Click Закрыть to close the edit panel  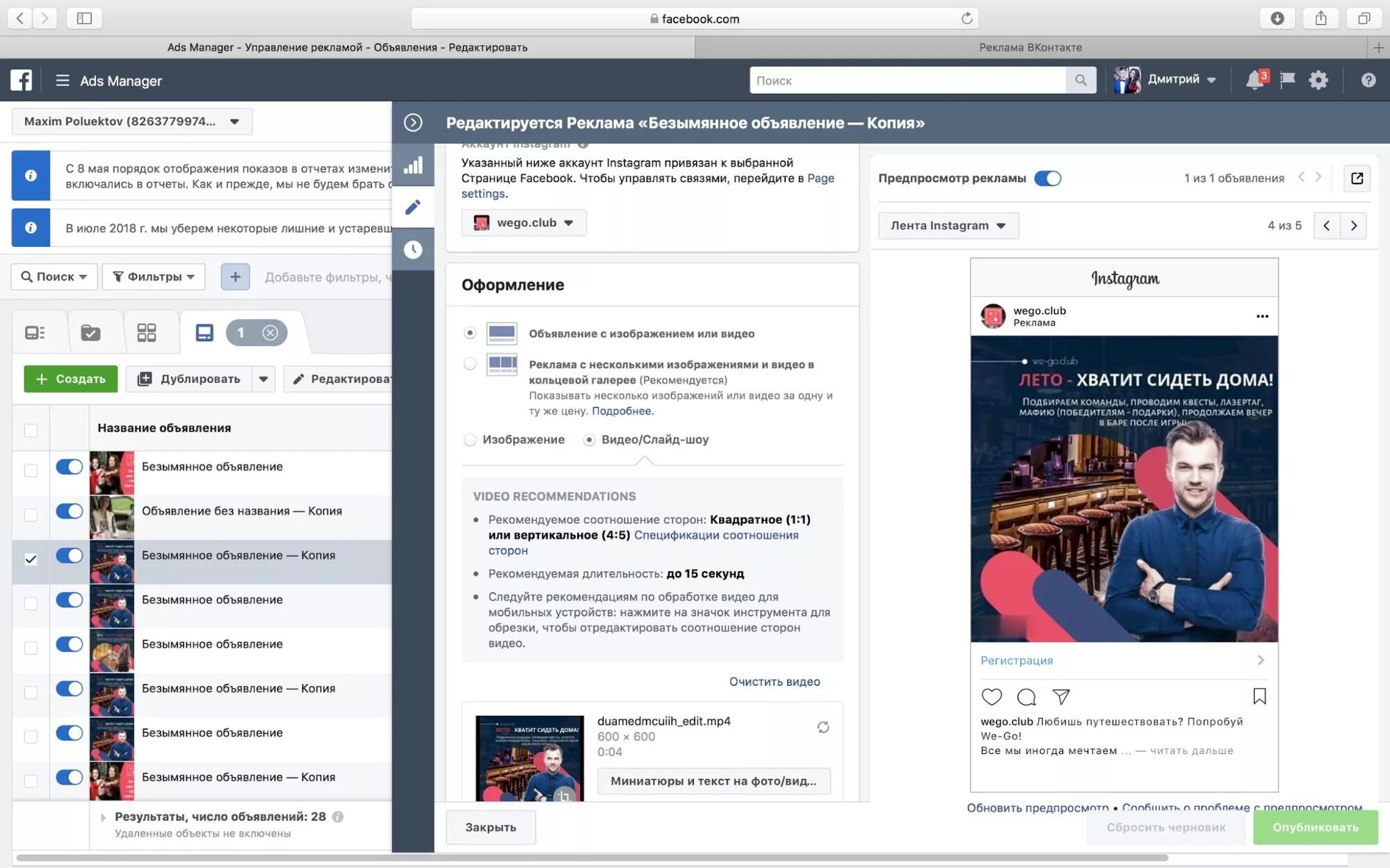pos(490,827)
